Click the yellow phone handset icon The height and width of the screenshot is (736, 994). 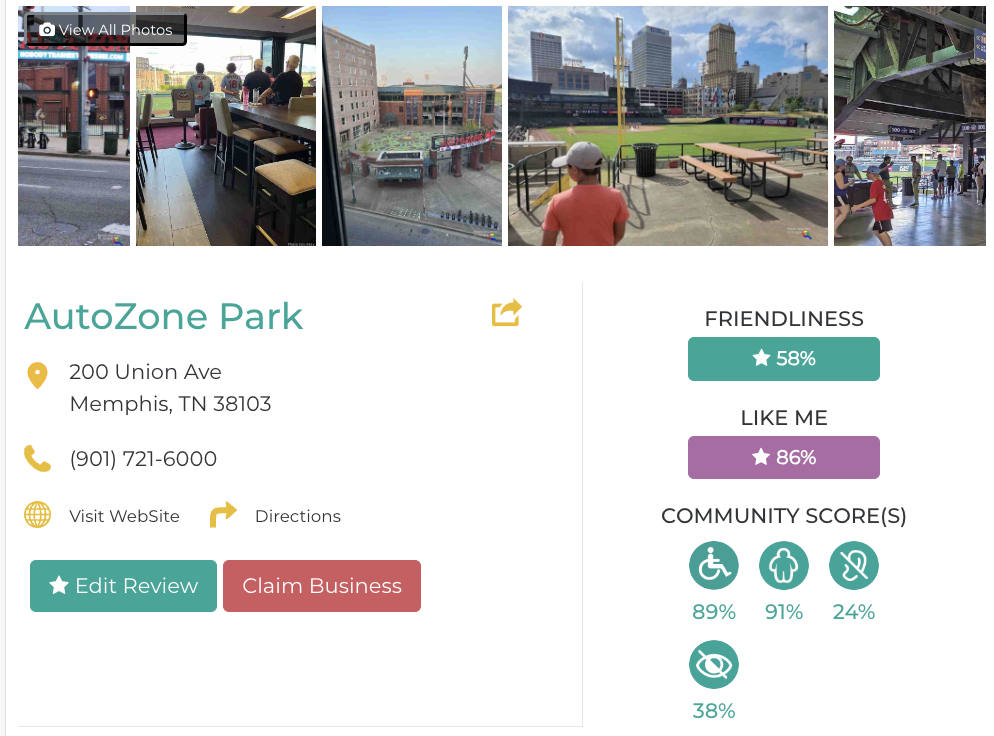pos(37,458)
